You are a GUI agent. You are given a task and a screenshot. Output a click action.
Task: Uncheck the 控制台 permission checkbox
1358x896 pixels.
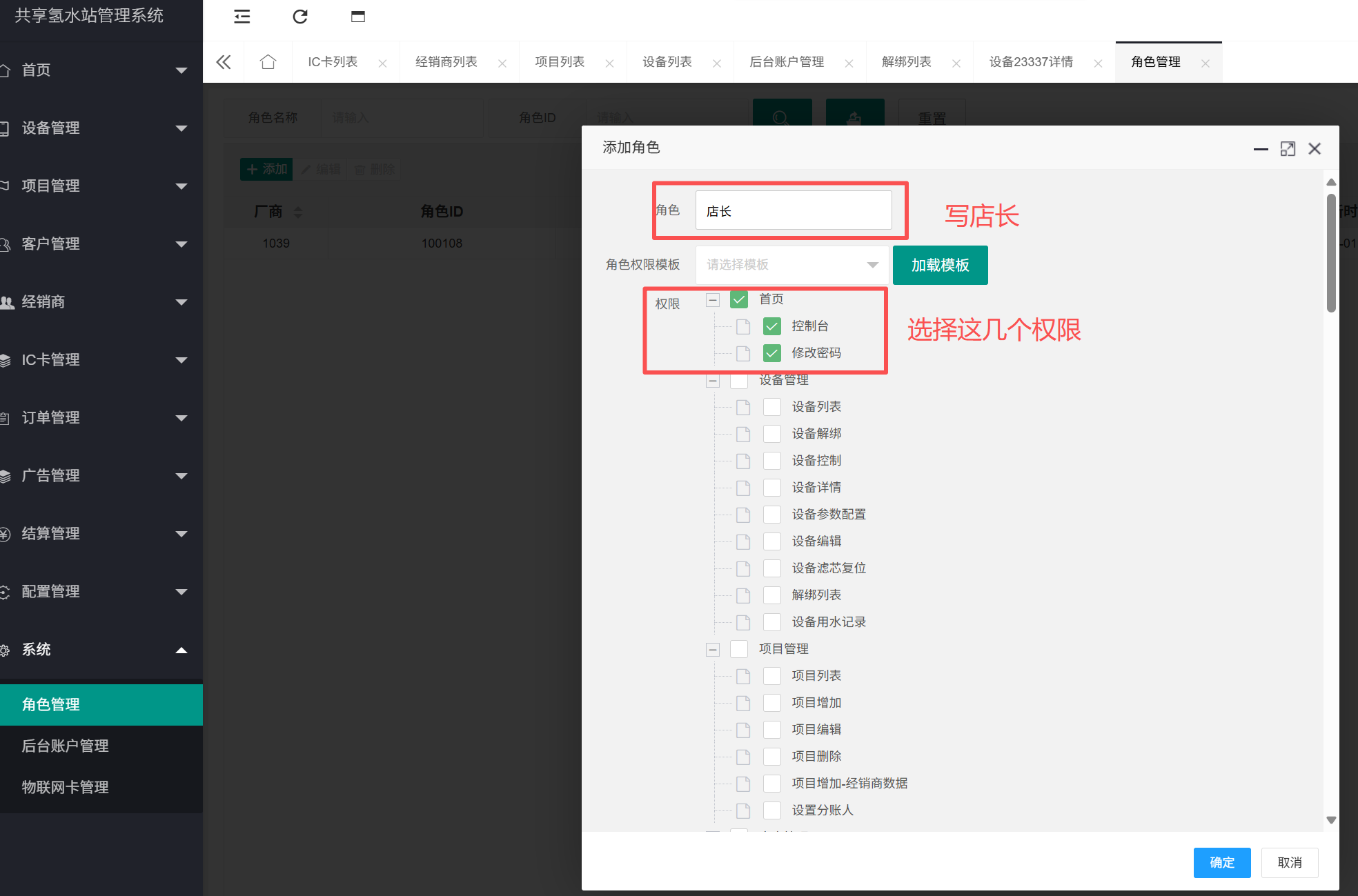coord(772,326)
